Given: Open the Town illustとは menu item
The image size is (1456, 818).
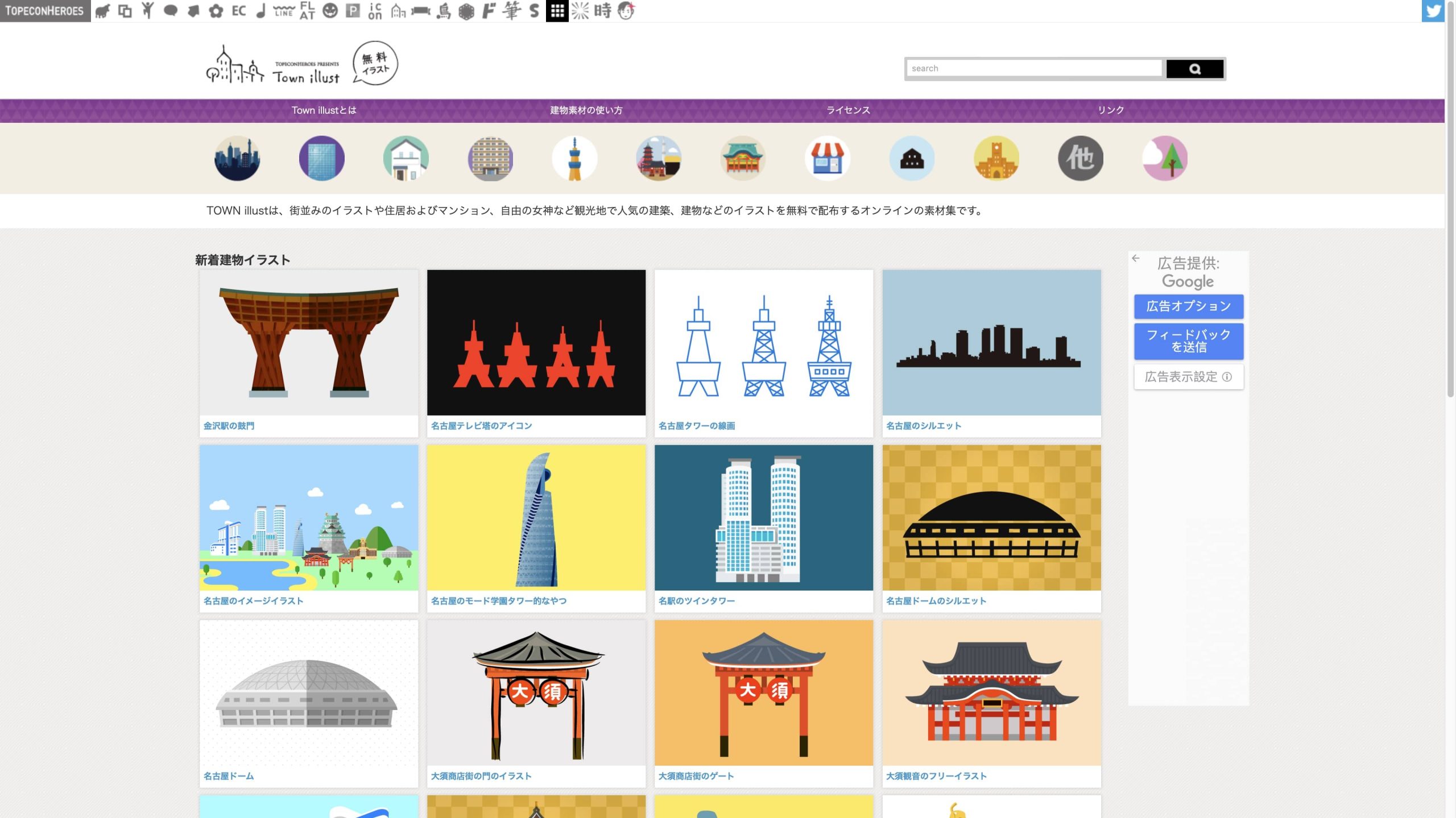Looking at the screenshot, I should point(324,110).
